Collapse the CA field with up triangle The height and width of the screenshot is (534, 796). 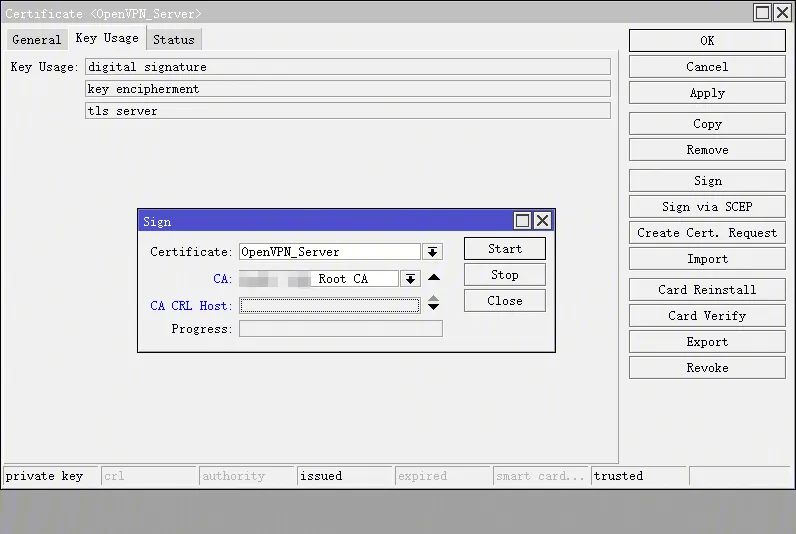point(434,278)
